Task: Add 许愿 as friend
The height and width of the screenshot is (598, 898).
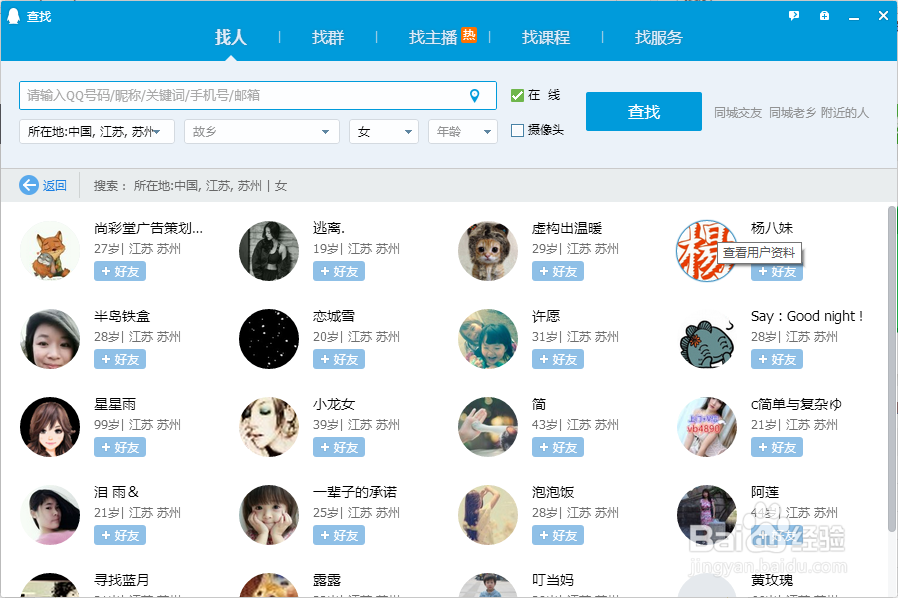Action: click(558, 359)
